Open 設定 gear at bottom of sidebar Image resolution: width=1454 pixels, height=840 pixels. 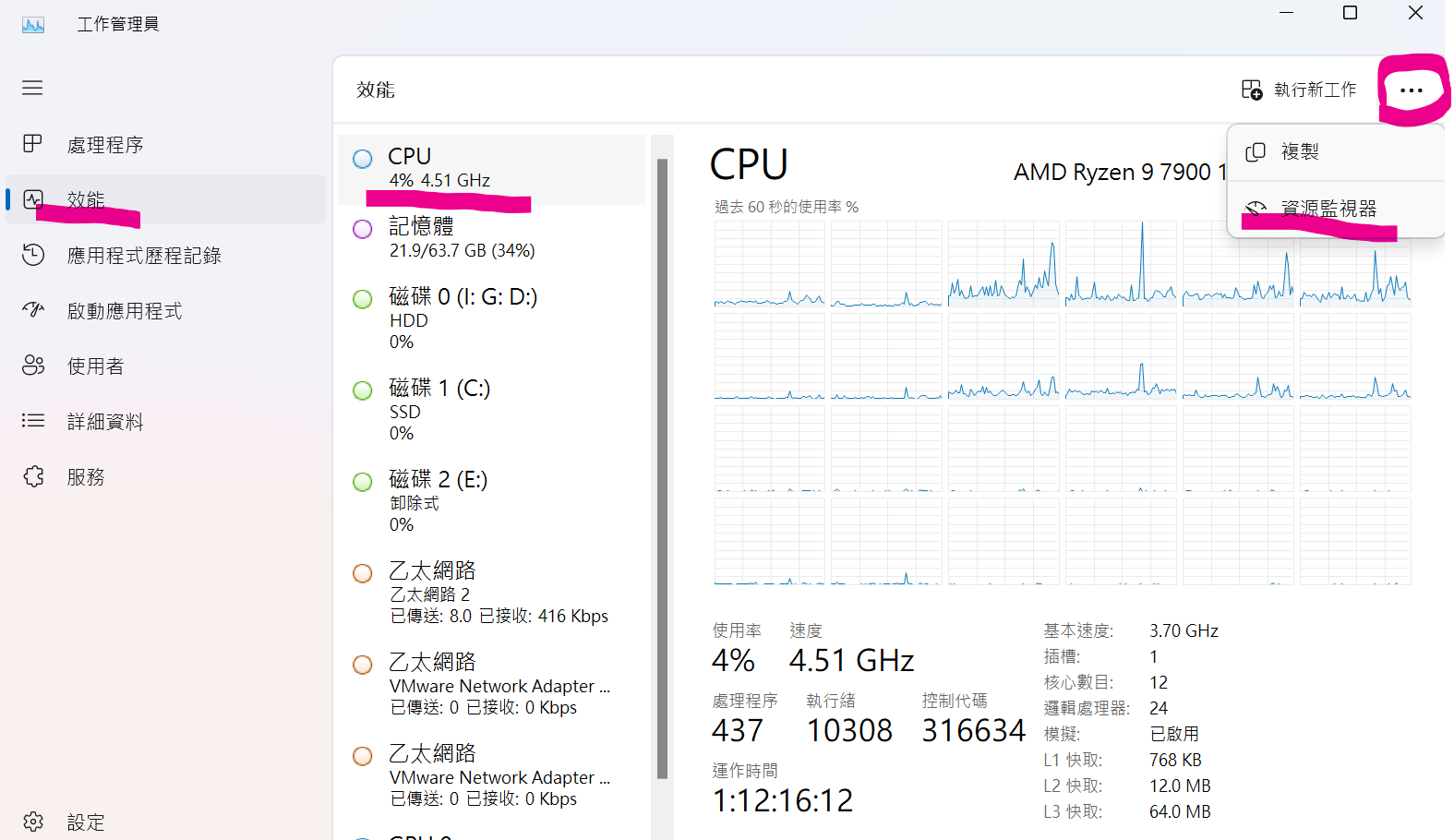point(32,822)
